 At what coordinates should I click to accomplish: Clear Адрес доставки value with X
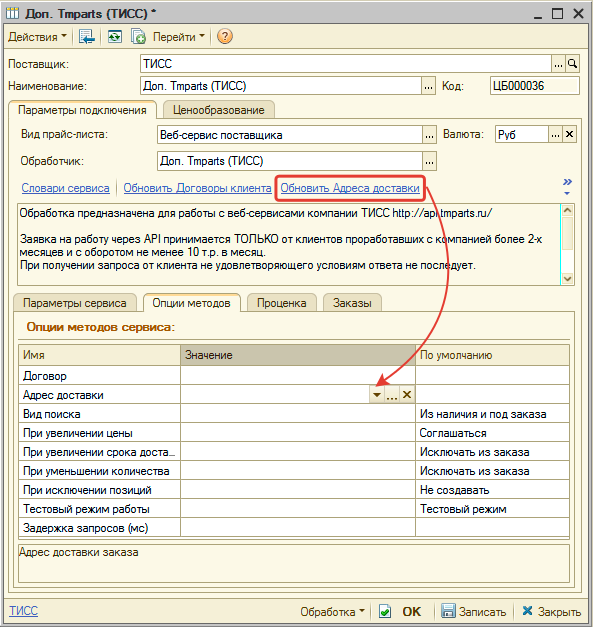point(407,395)
